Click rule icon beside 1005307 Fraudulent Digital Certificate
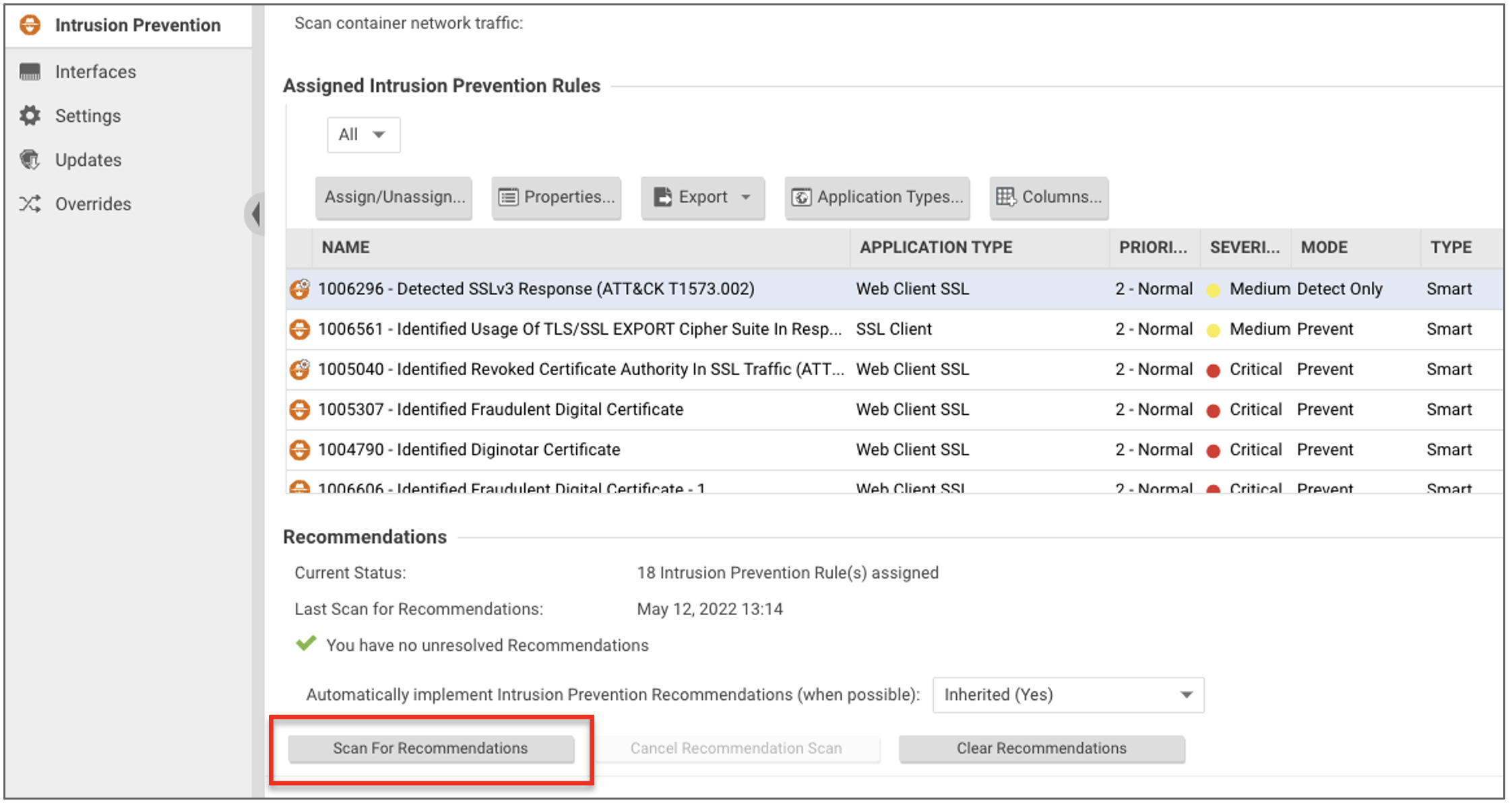The height and width of the screenshot is (807, 1512). pos(299,410)
